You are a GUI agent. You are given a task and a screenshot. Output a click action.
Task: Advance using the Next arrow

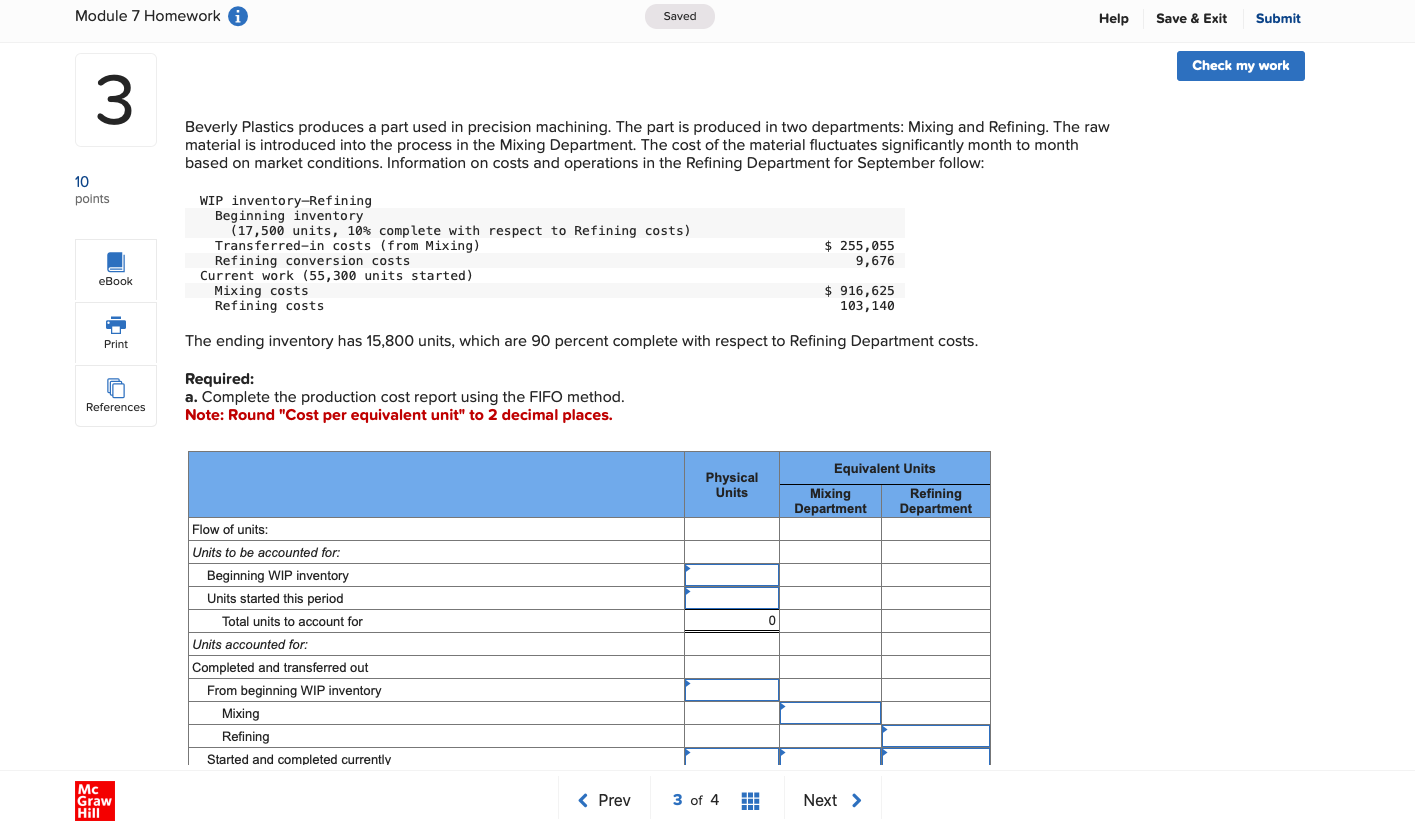point(833,800)
